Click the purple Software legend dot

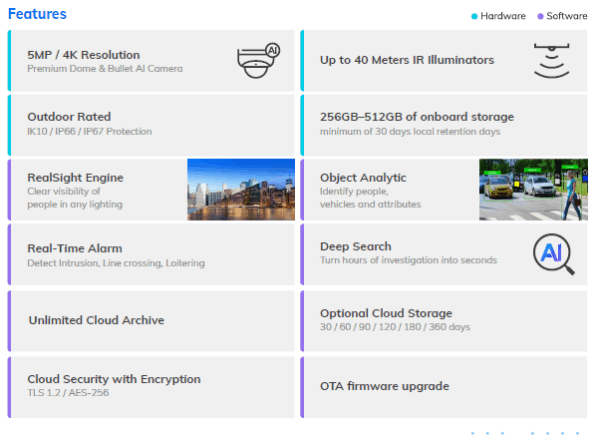pos(541,16)
